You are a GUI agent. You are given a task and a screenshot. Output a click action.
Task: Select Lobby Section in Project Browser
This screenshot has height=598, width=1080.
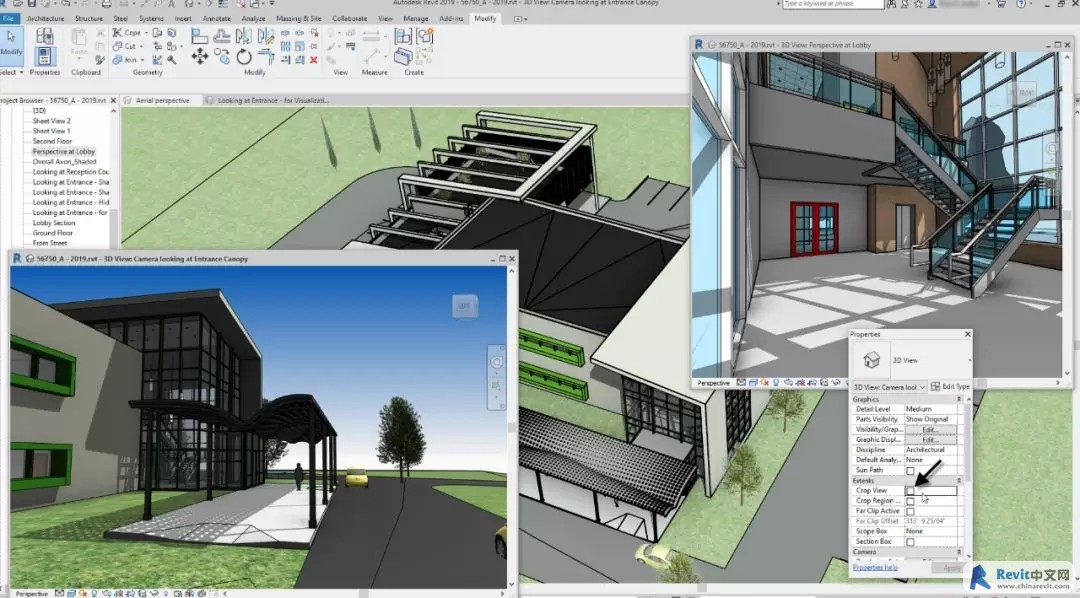(x=54, y=223)
